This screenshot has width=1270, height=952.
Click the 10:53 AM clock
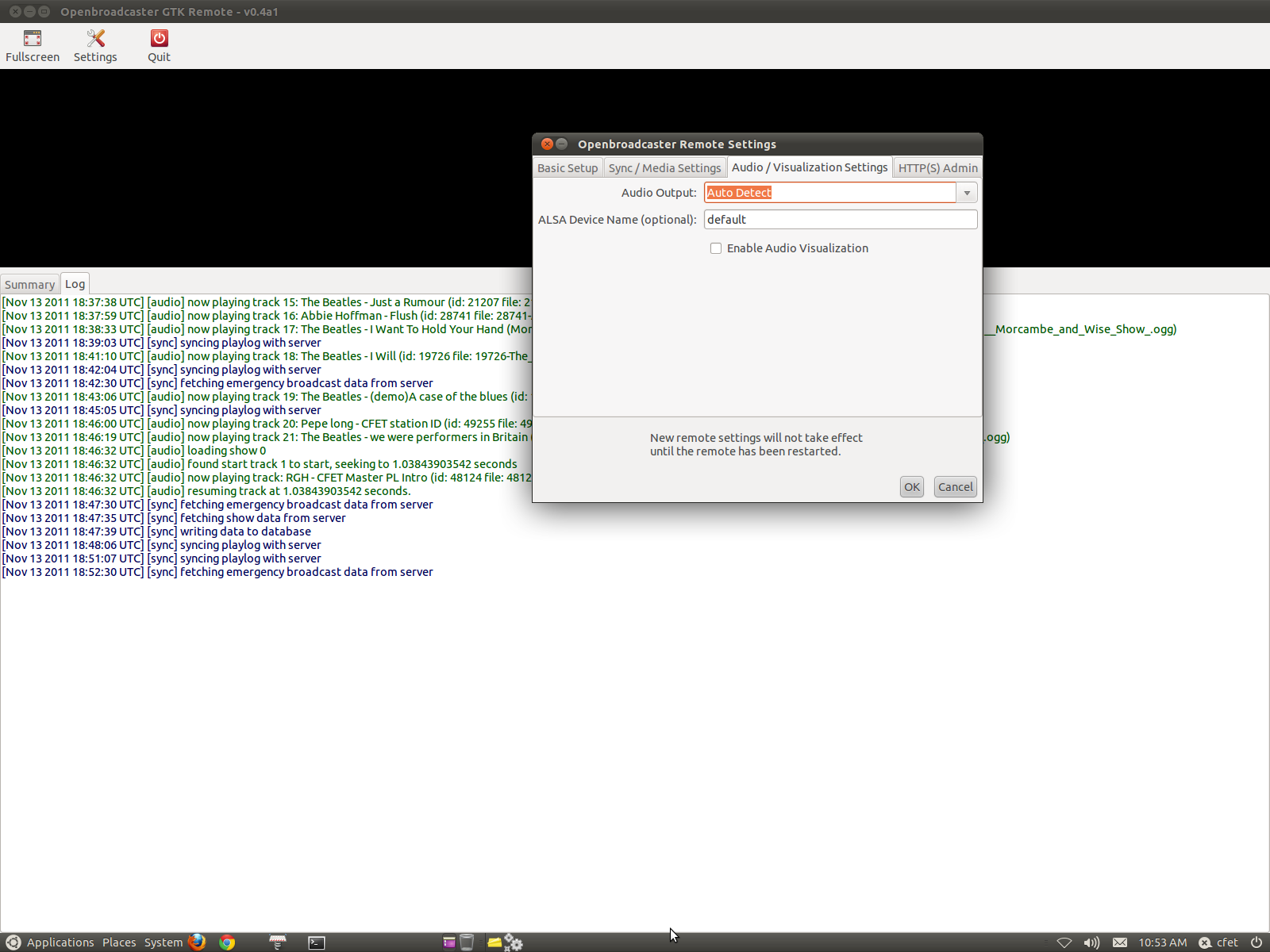pyautogui.click(x=1163, y=942)
